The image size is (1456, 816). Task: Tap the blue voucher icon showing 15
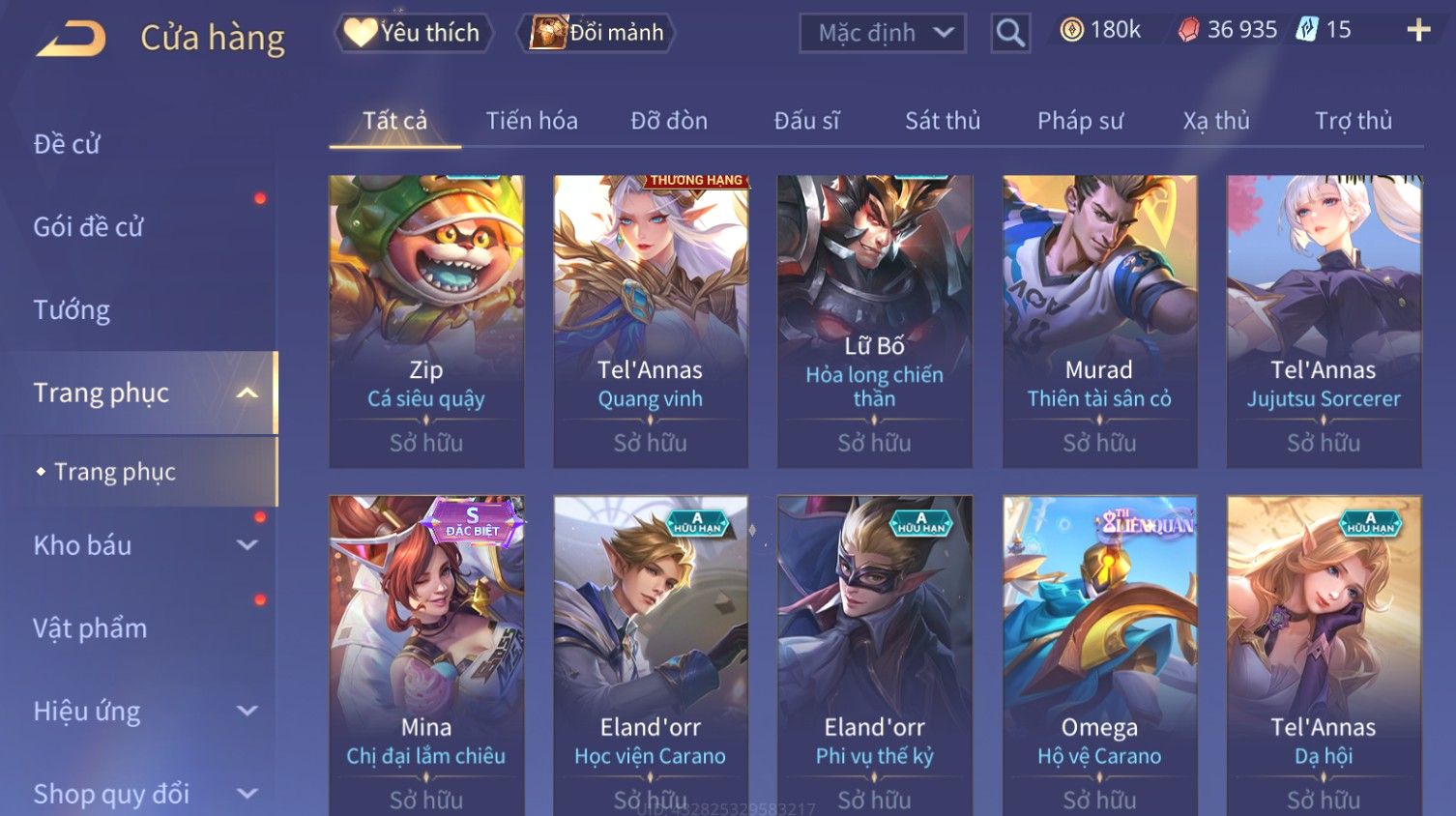[1307, 30]
